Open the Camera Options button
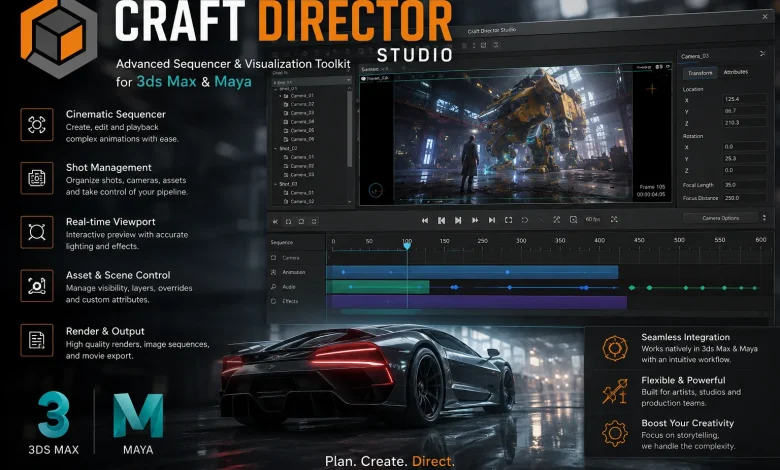The height and width of the screenshot is (470, 780). (x=721, y=218)
